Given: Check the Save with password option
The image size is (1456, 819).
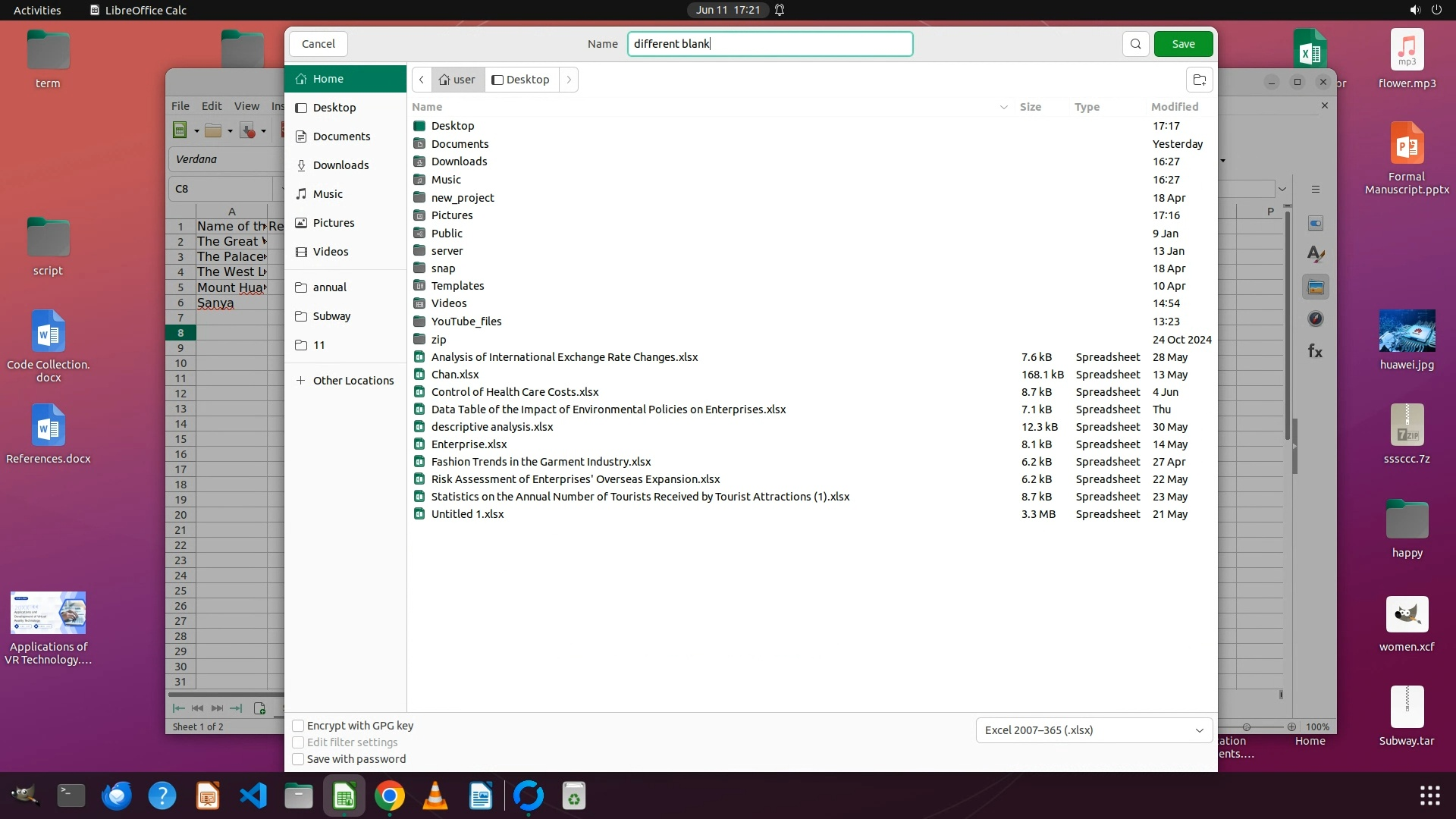Looking at the screenshot, I should (298, 759).
